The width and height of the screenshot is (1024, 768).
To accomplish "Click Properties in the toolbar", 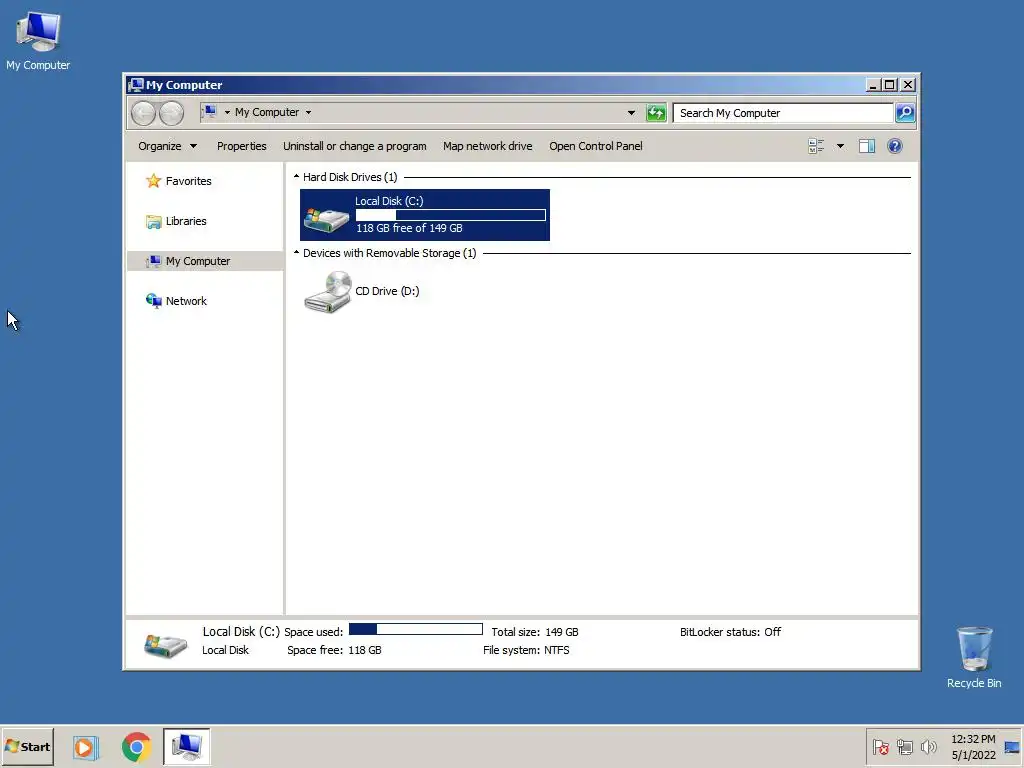I will tap(242, 146).
